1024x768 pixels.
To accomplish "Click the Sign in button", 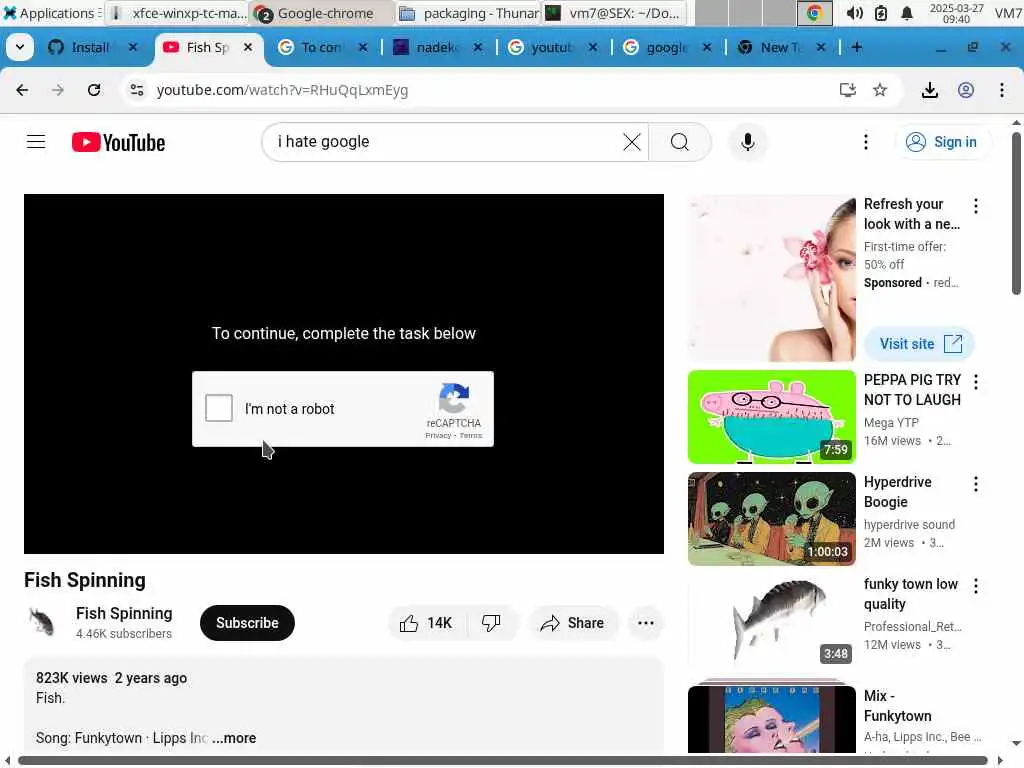I will [941, 142].
